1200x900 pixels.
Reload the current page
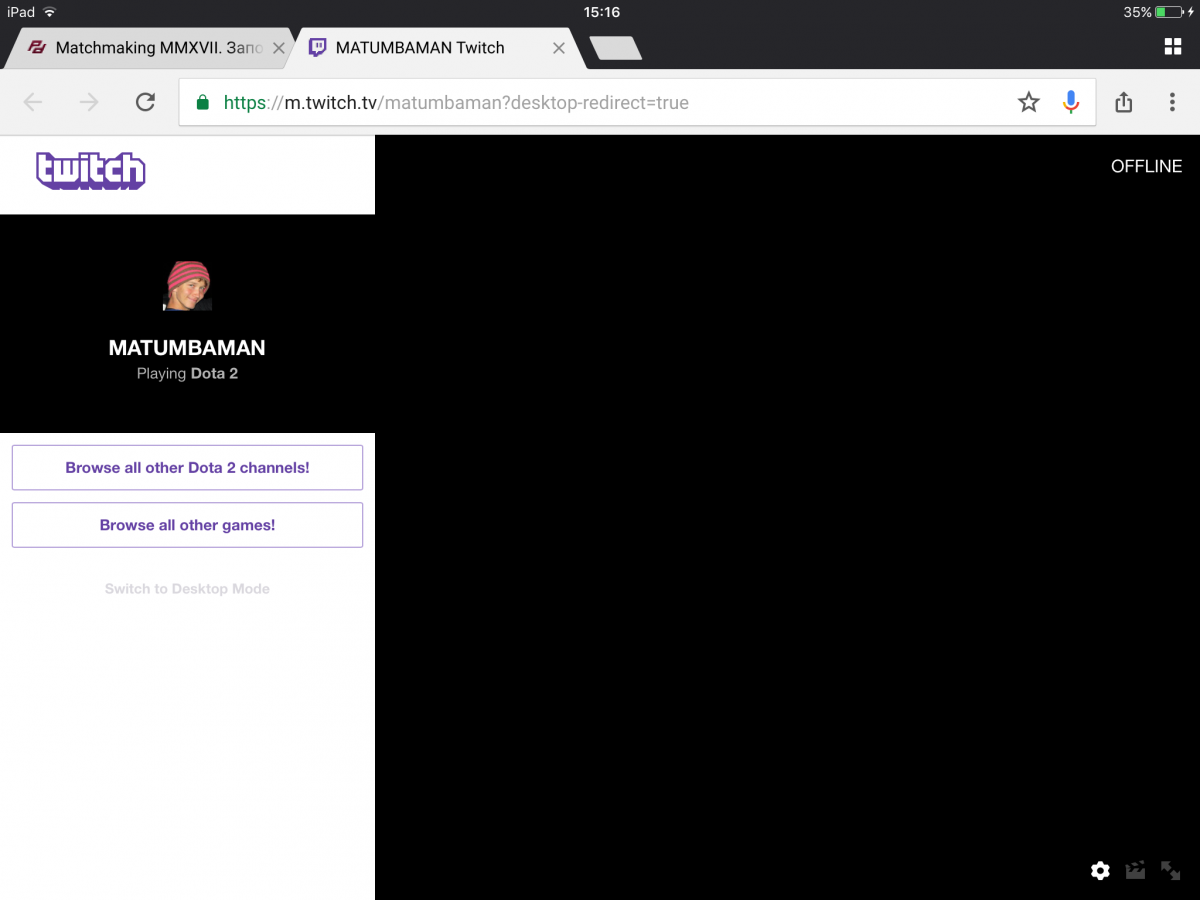145,102
